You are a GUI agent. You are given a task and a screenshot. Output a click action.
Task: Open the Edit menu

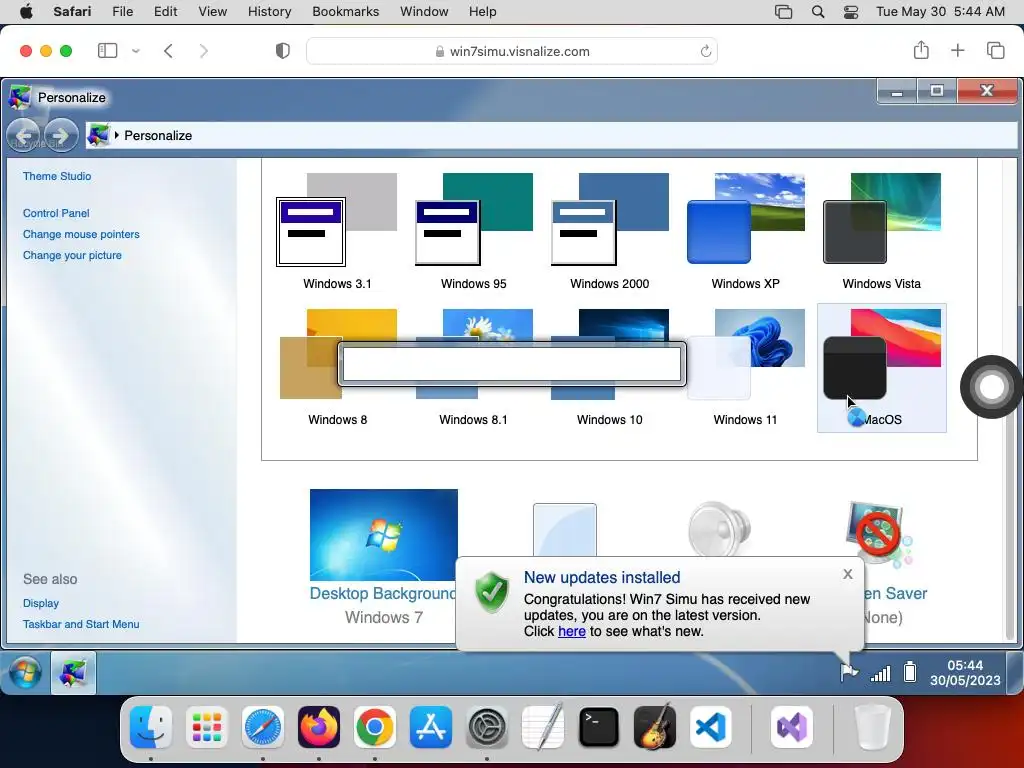click(x=165, y=11)
